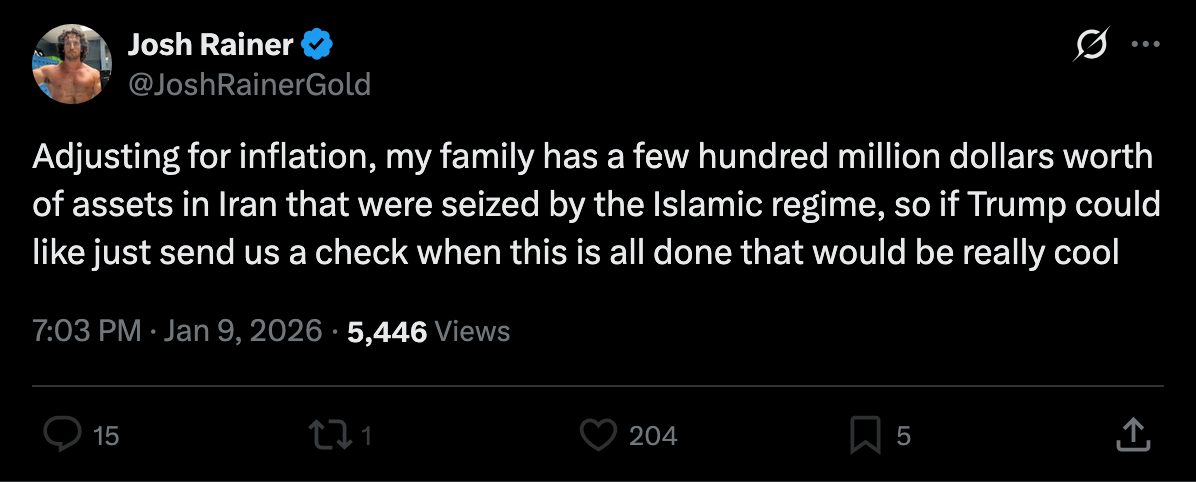Open Josh Rainer's profile picture
Image resolution: width=1196 pixels, height=482 pixels.
(71, 63)
